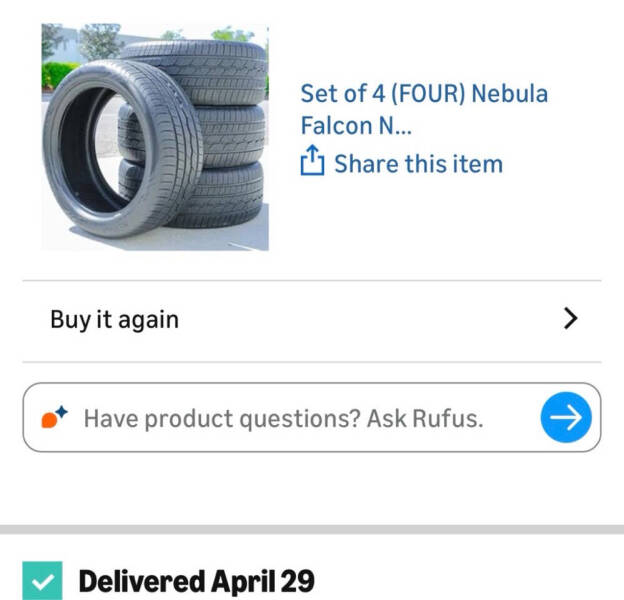Tap the gray section divider bar
This screenshot has height=600, width=624.
(x=312, y=529)
